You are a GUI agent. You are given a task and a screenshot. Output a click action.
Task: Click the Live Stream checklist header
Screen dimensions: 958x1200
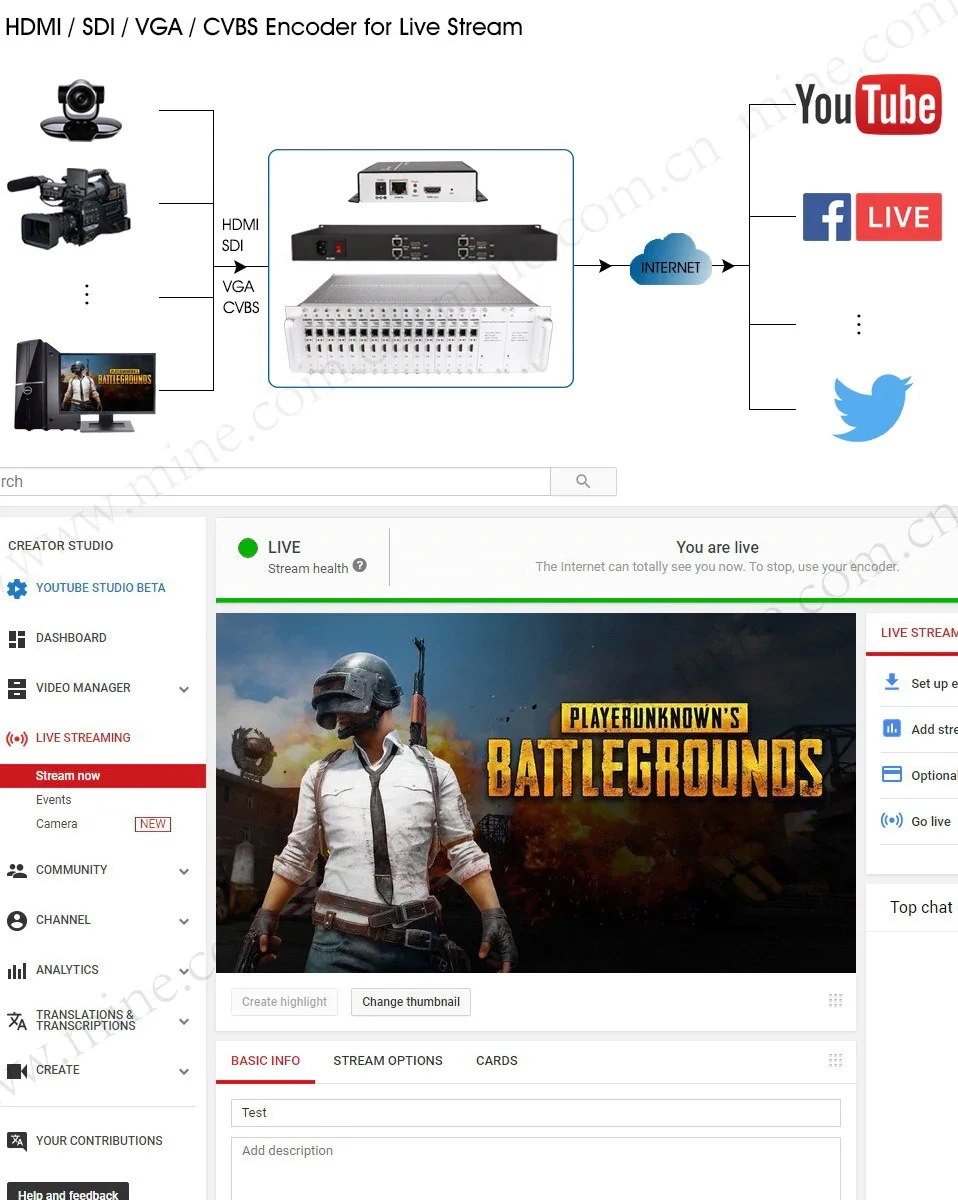point(918,633)
